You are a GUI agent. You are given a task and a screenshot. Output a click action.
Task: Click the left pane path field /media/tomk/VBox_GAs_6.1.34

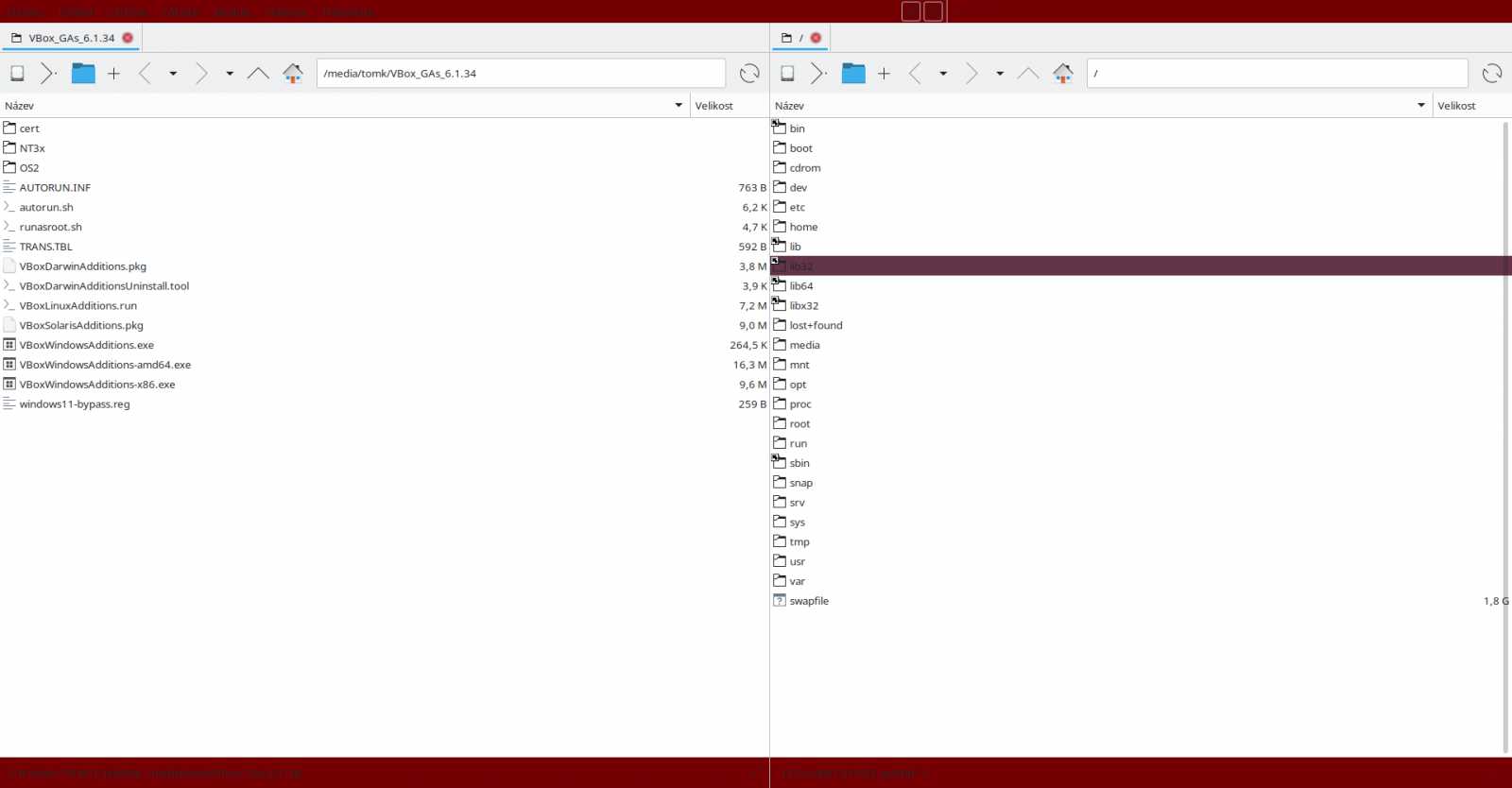point(521,73)
